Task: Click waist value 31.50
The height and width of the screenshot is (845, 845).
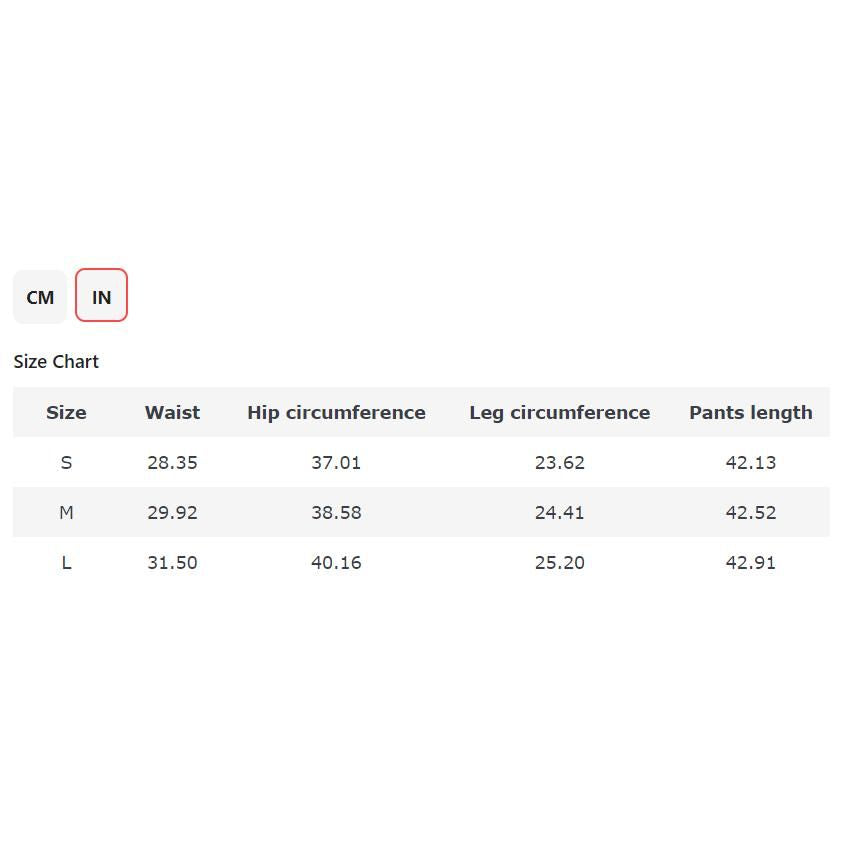Action: (172, 562)
